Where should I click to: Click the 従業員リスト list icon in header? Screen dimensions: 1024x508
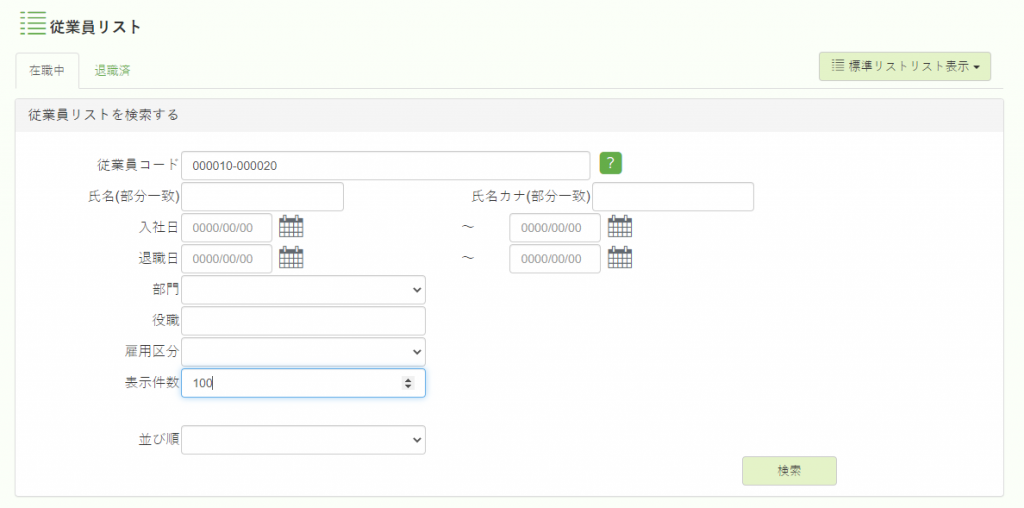pos(33,24)
